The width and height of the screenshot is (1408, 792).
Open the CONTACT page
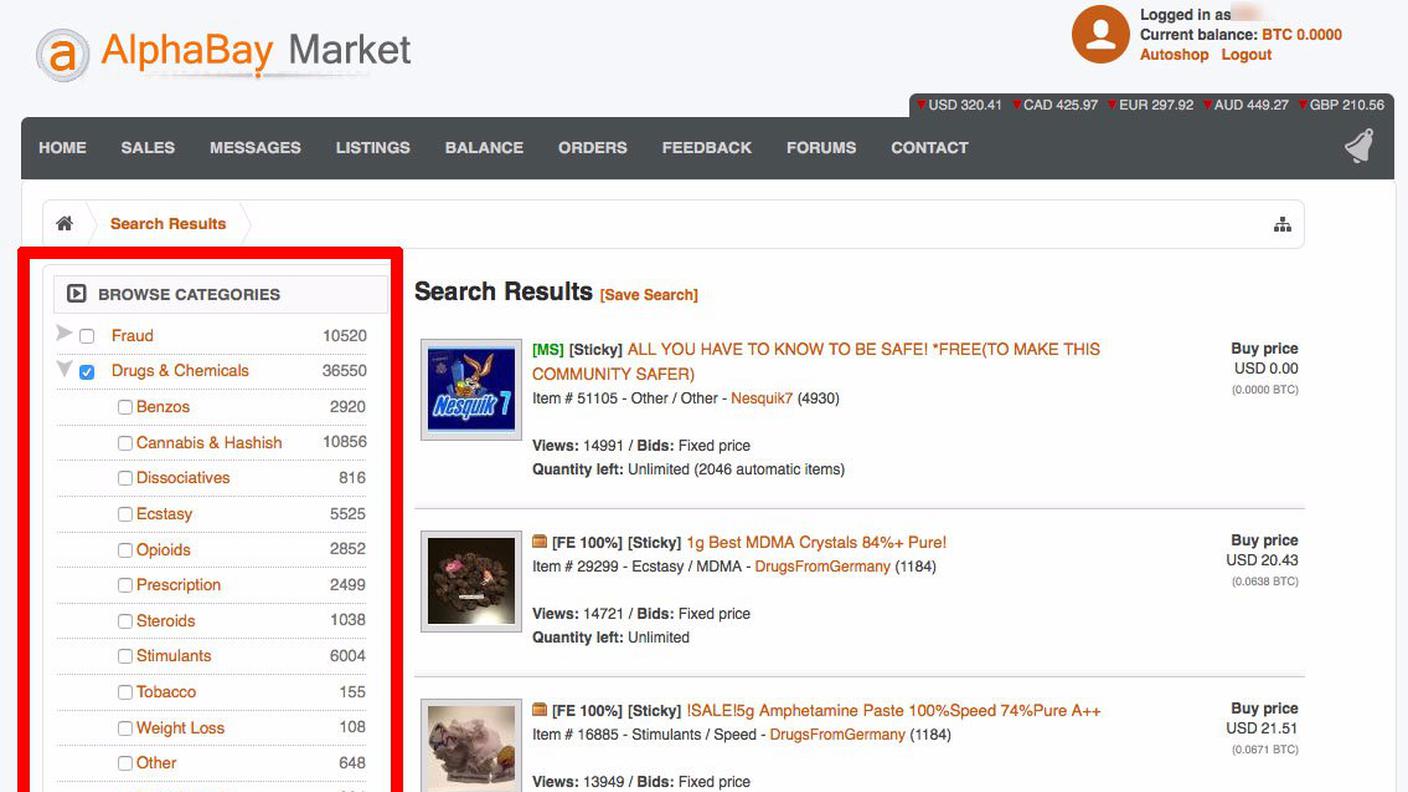tap(930, 147)
